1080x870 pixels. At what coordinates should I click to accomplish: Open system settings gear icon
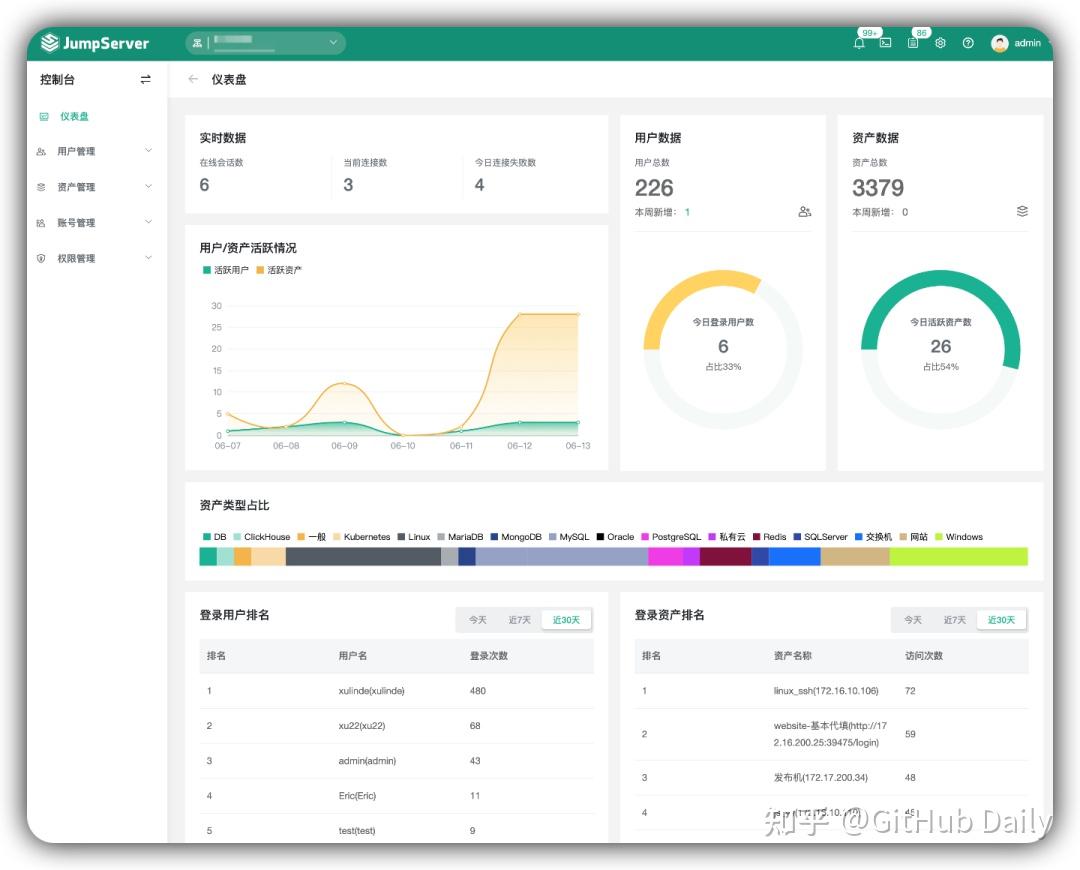[940, 43]
